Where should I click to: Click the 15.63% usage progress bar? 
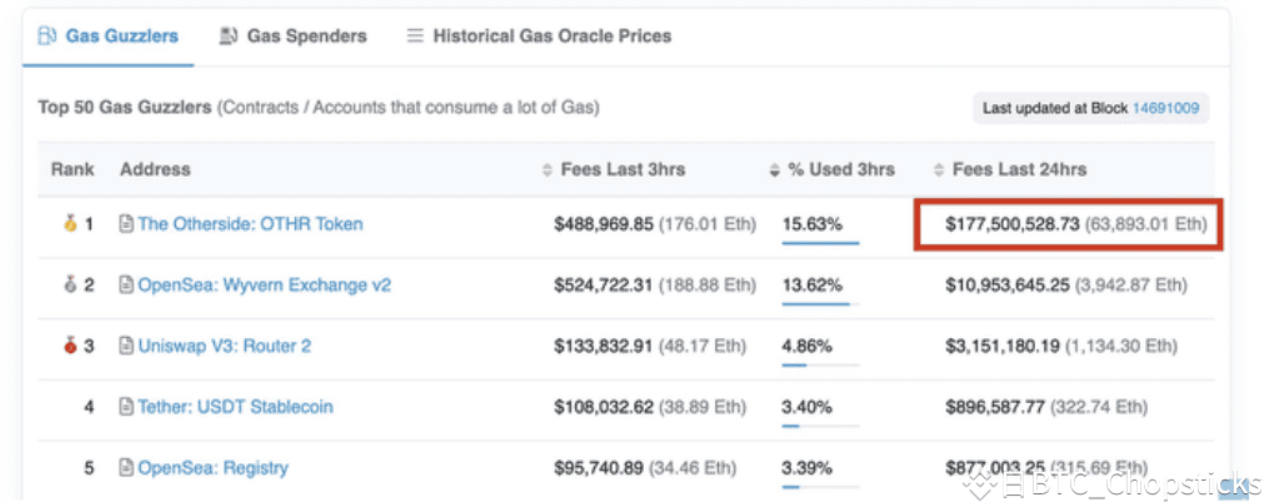[820, 243]
